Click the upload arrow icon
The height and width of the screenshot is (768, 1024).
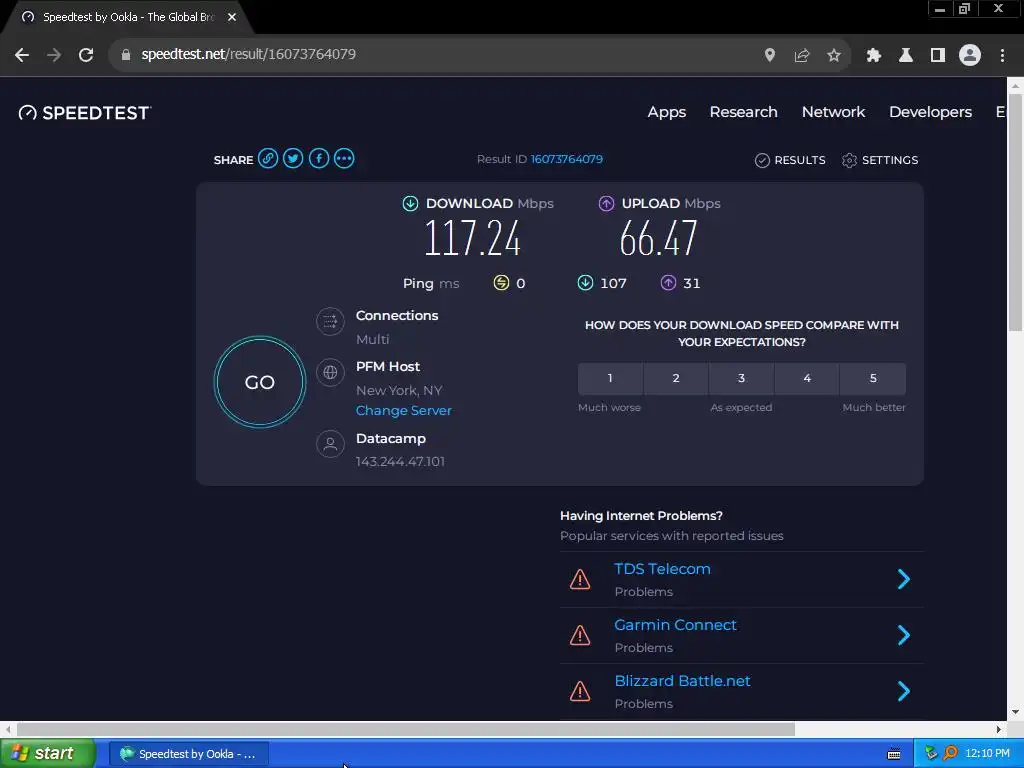point(607,204)
